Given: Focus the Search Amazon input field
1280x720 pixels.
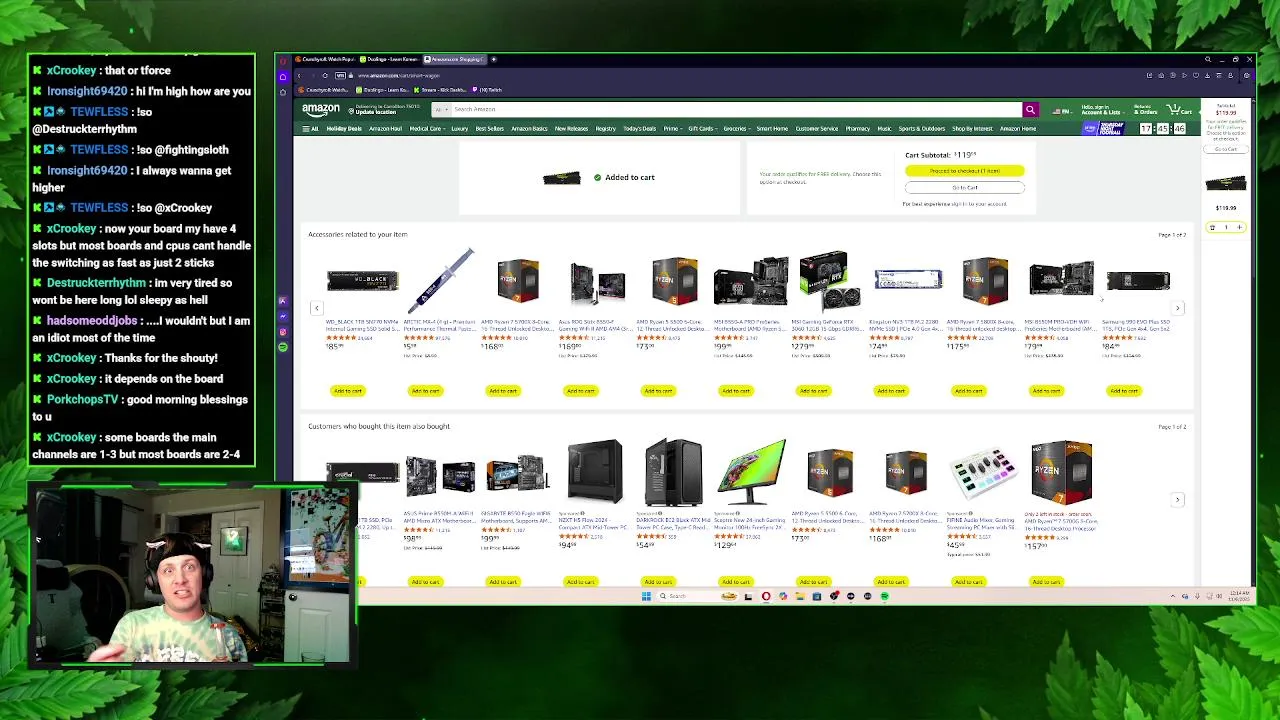Looking at the screenshot, I should click(735, 110).
